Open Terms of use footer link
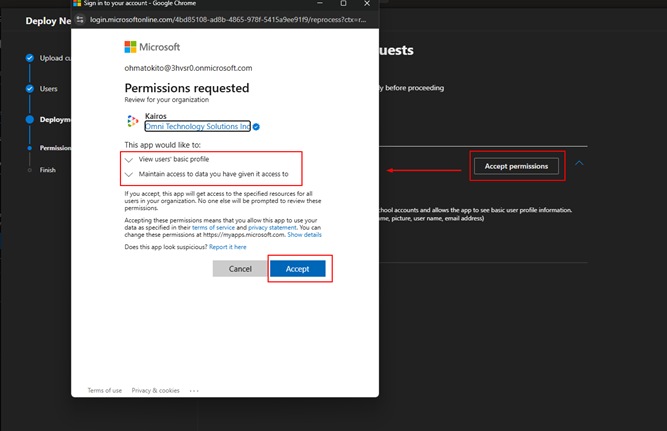 click(105, 391)
